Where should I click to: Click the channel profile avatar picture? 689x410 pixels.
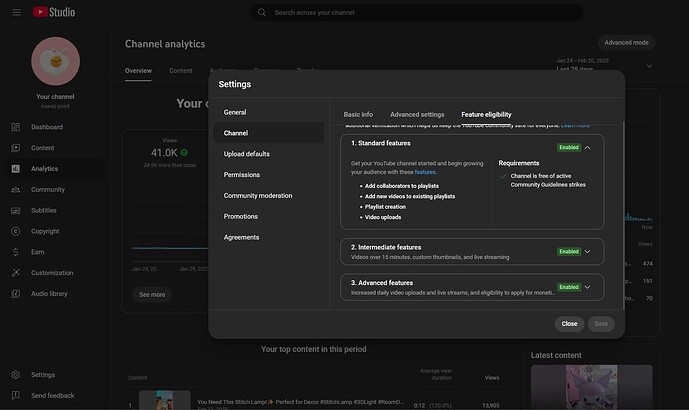(x=55, y=62)
